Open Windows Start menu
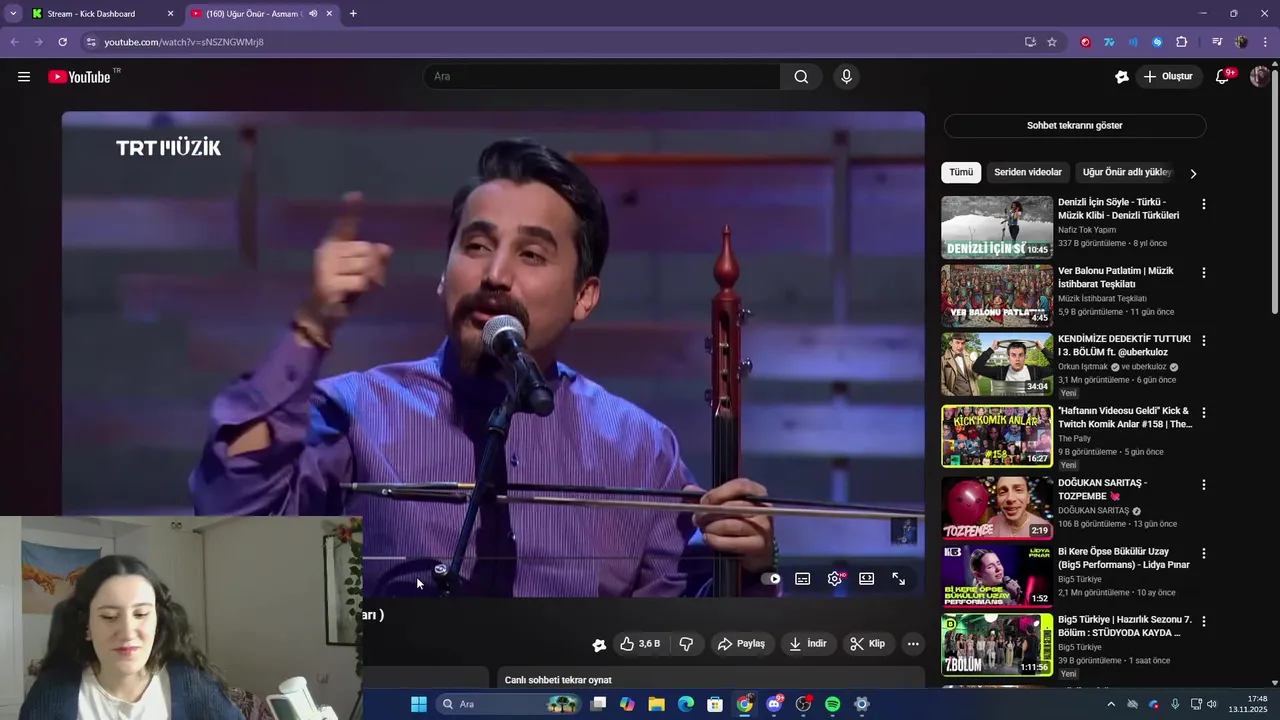This screenshot has height=720, width=1280. (419, 704)
